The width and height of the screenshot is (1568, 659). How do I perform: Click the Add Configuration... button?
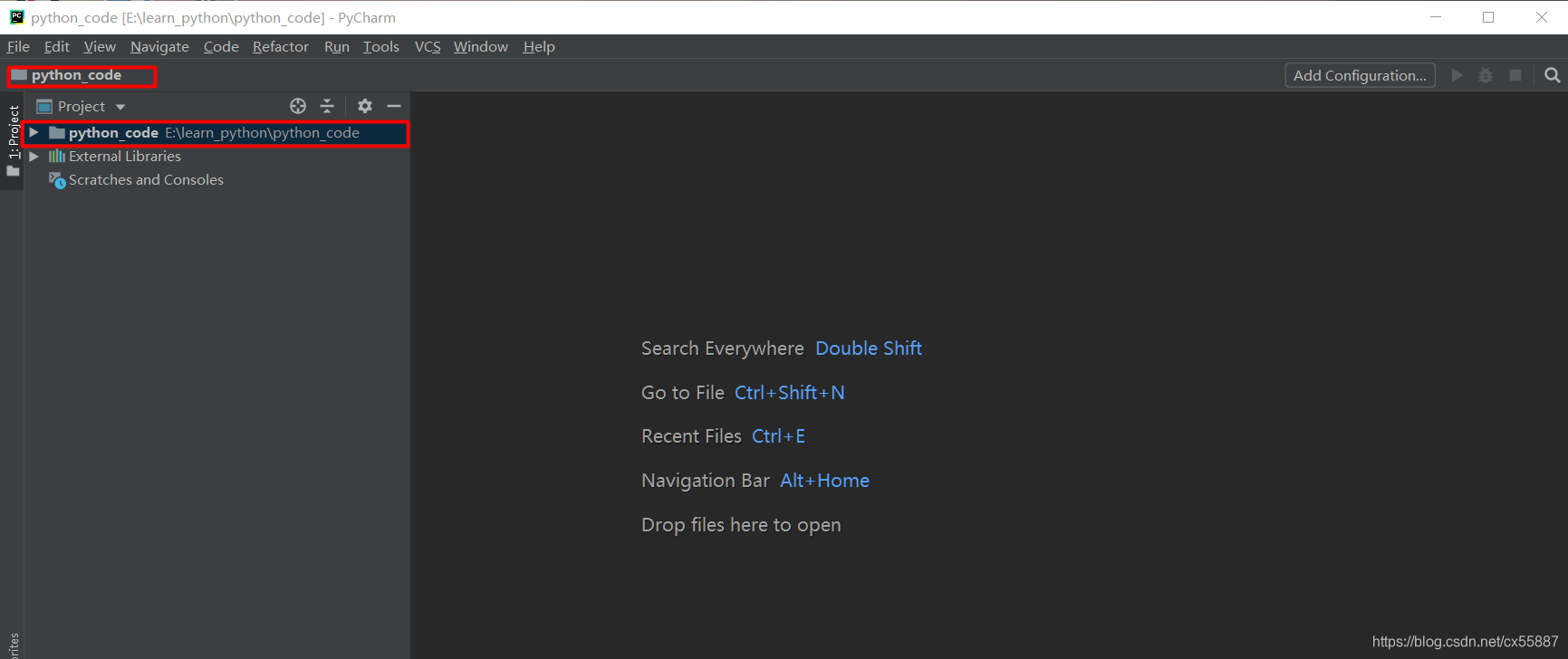pyautogui.click(x=1360, y=75)
